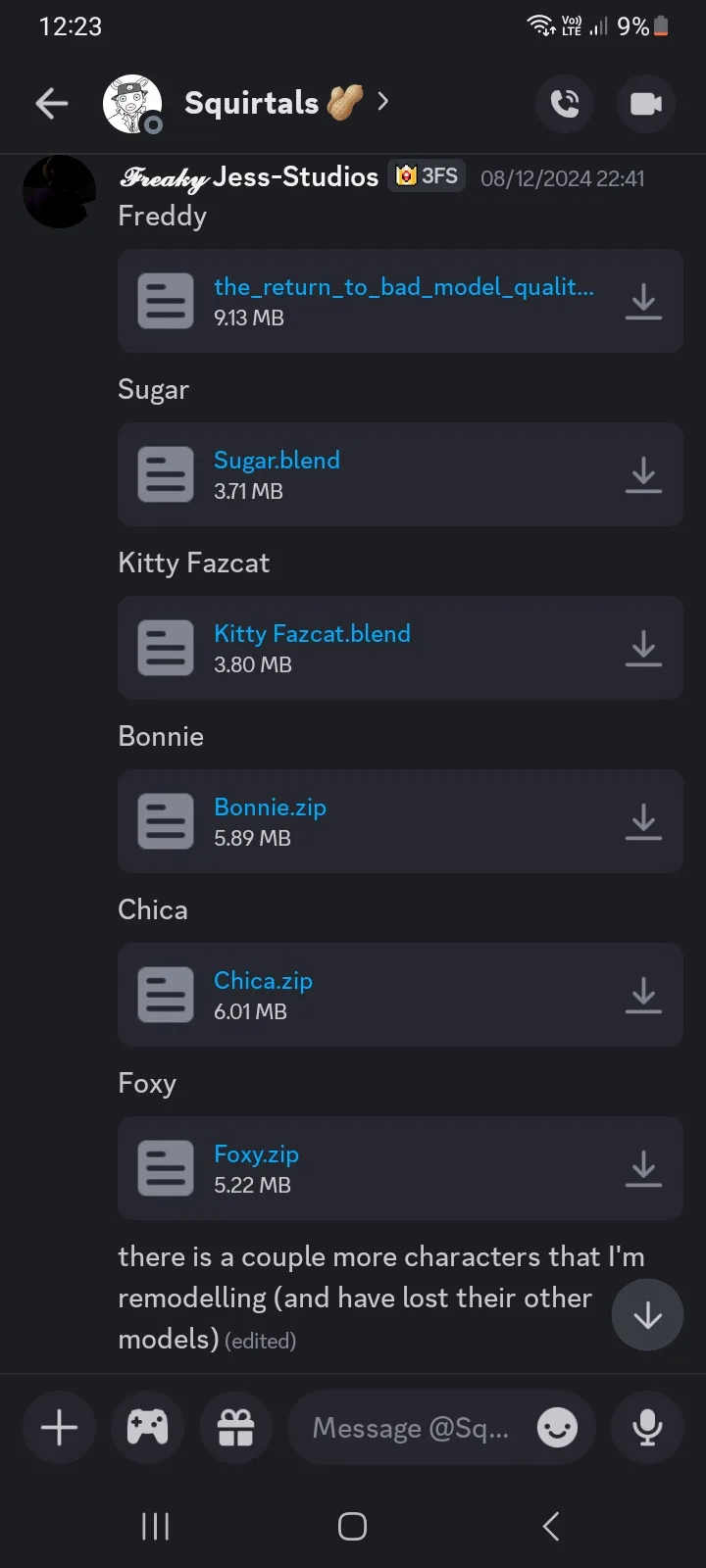
Task: Open Squirtals avatar picture in header
Action: (132, 103)
